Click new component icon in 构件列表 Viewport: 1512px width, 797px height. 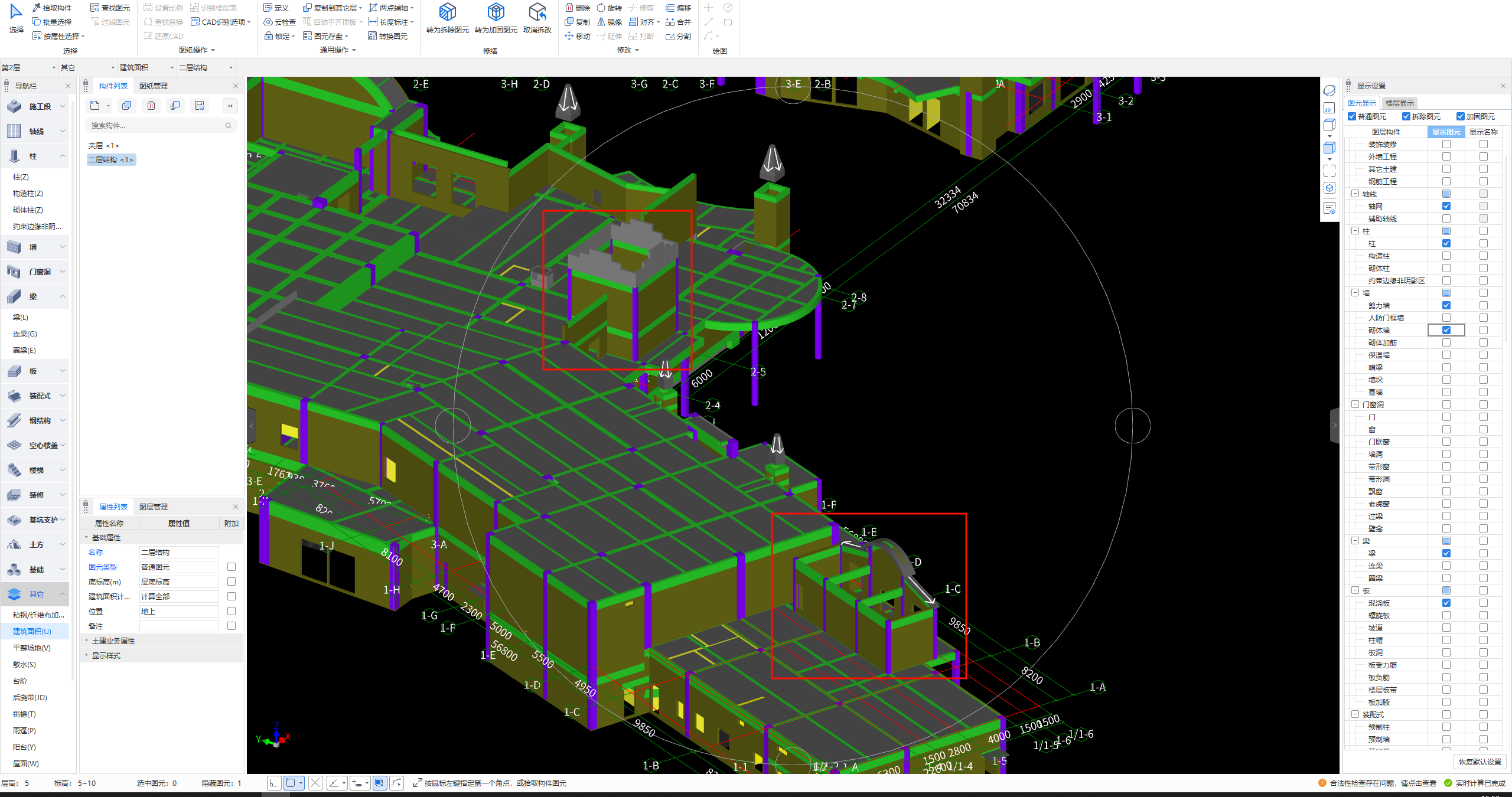pyautogui.click(x=94, y=106)
